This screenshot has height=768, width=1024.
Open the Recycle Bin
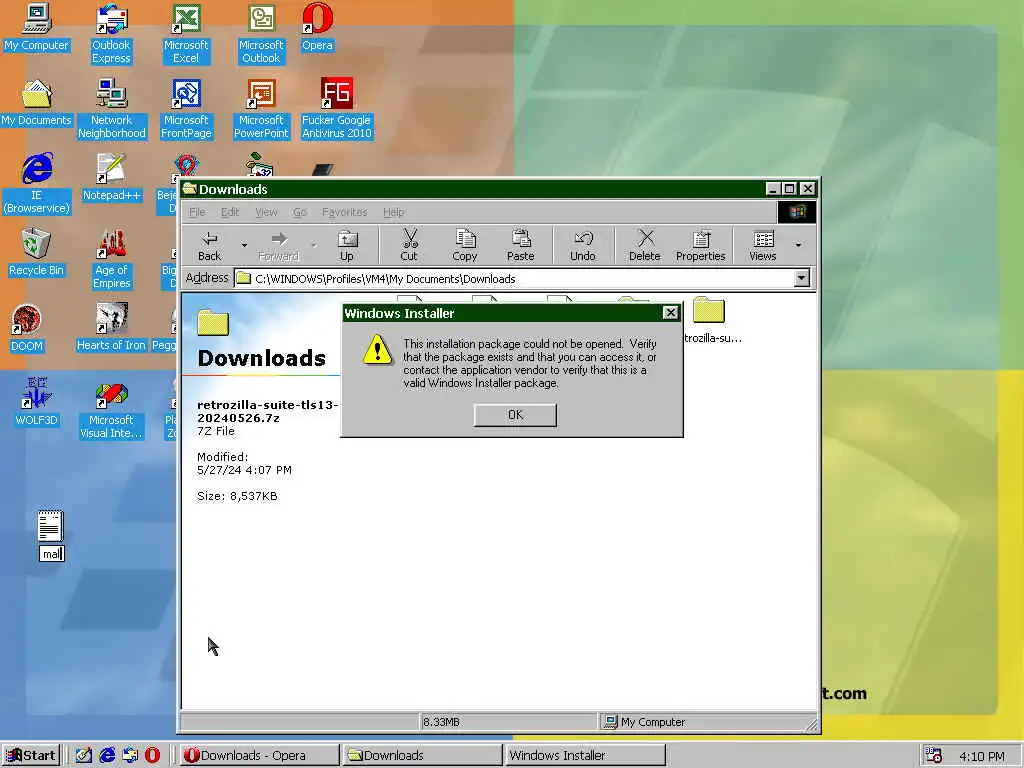tap(37, 253)
